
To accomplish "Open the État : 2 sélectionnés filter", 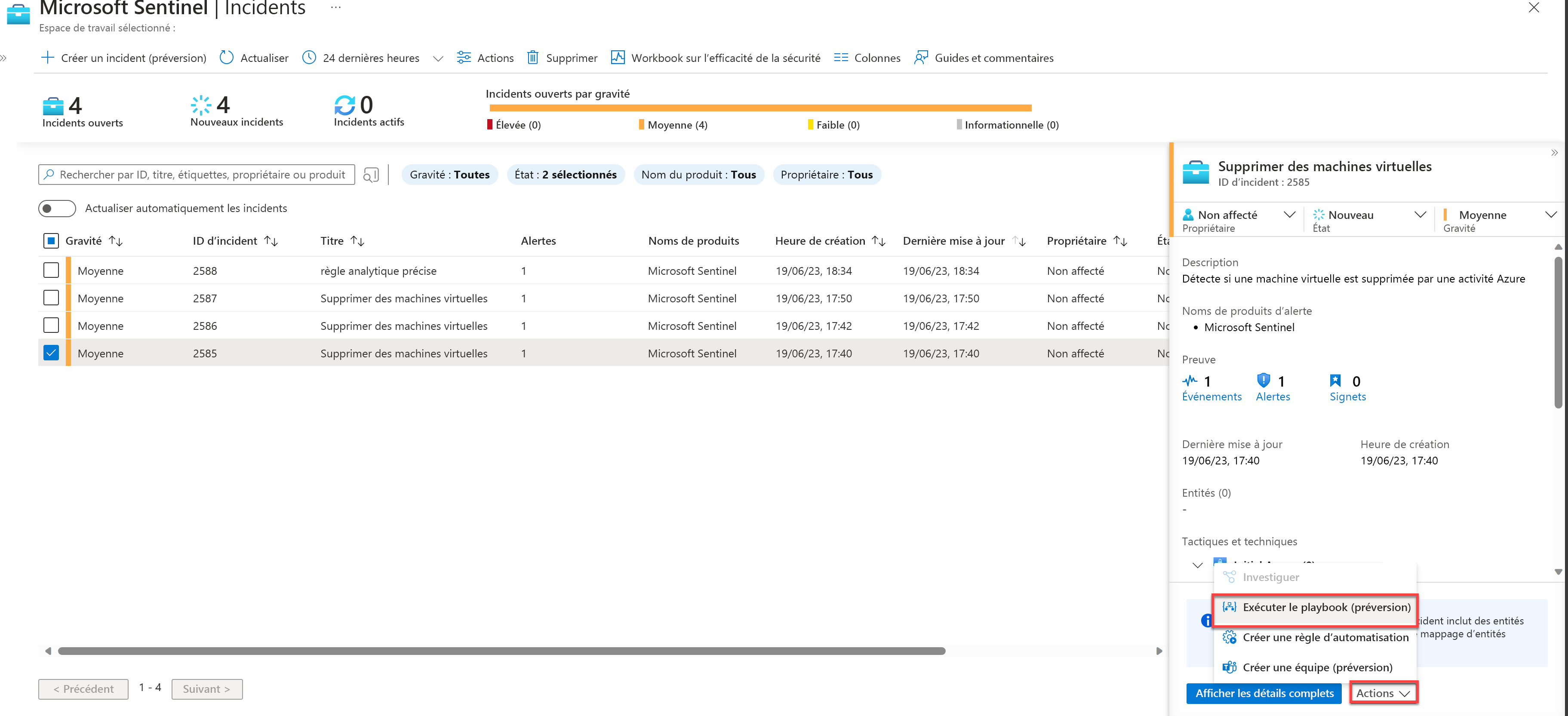I will [x=566, y=175].
